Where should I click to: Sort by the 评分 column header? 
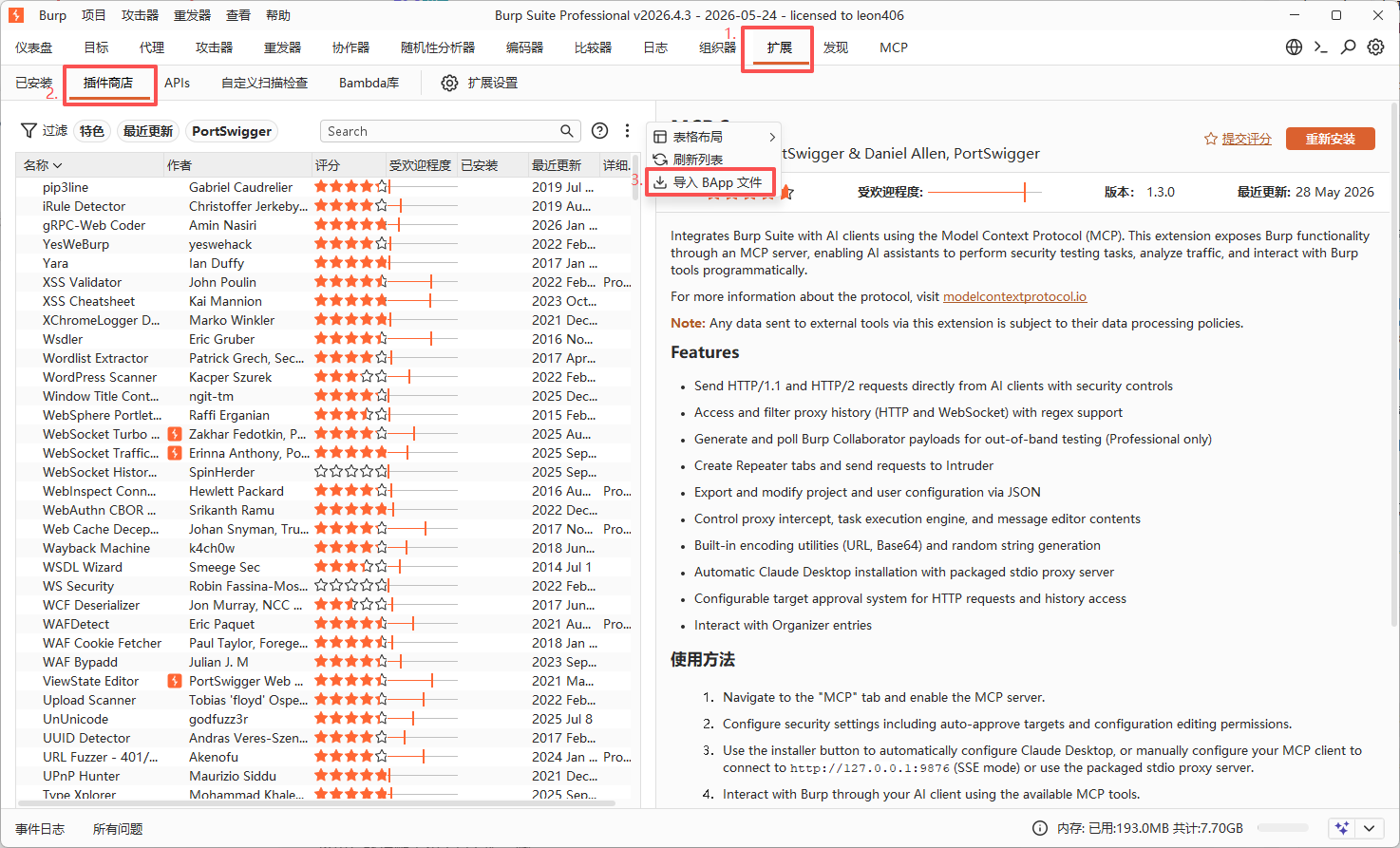(x=349, y=165)
